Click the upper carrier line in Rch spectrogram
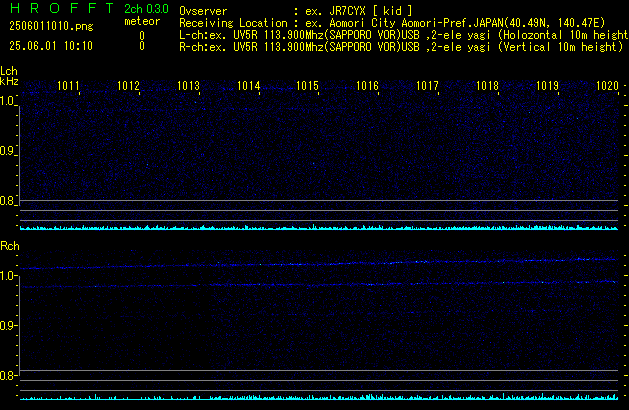This screenshot has height=410, width=629. click(x=319, y=264)
